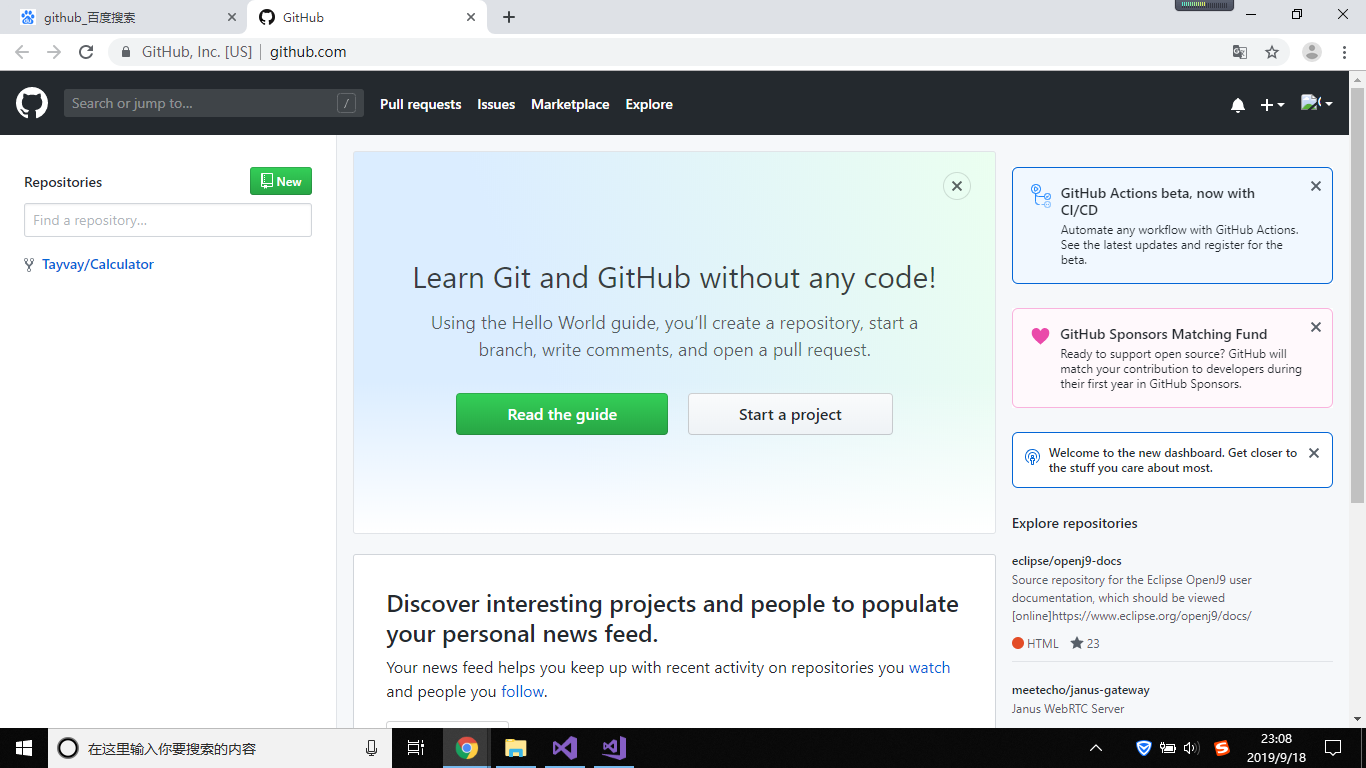Click the pink Sponsors heart icon

tap(1041, 336)
